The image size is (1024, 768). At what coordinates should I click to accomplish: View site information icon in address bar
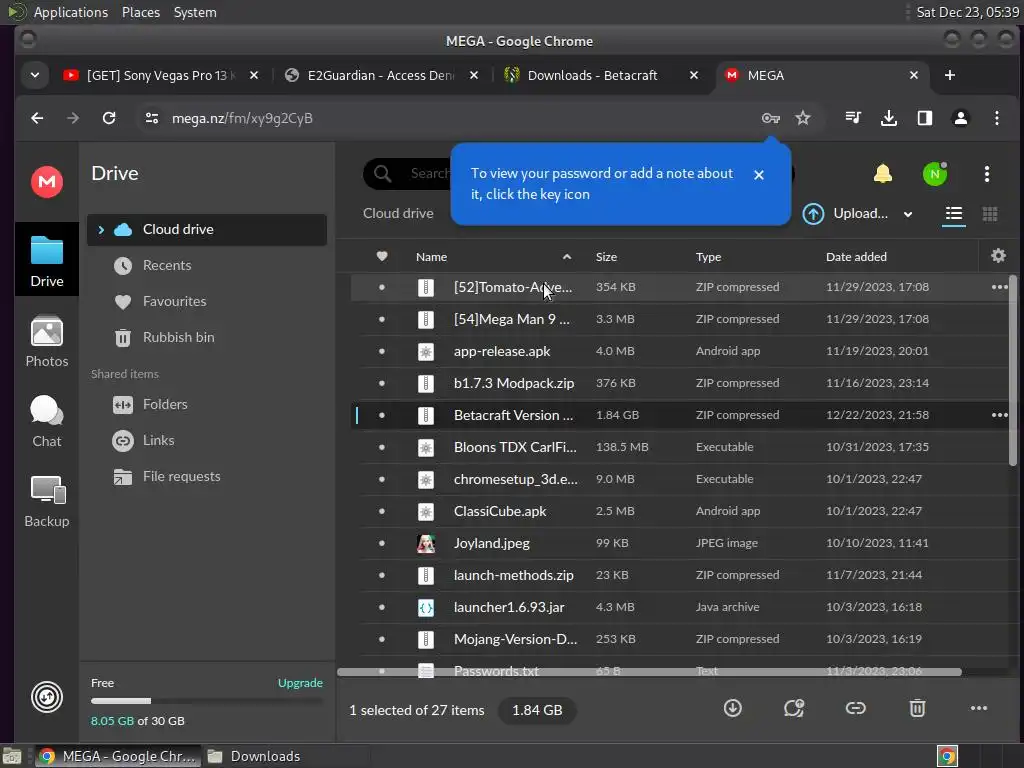[x=152, y=118]
